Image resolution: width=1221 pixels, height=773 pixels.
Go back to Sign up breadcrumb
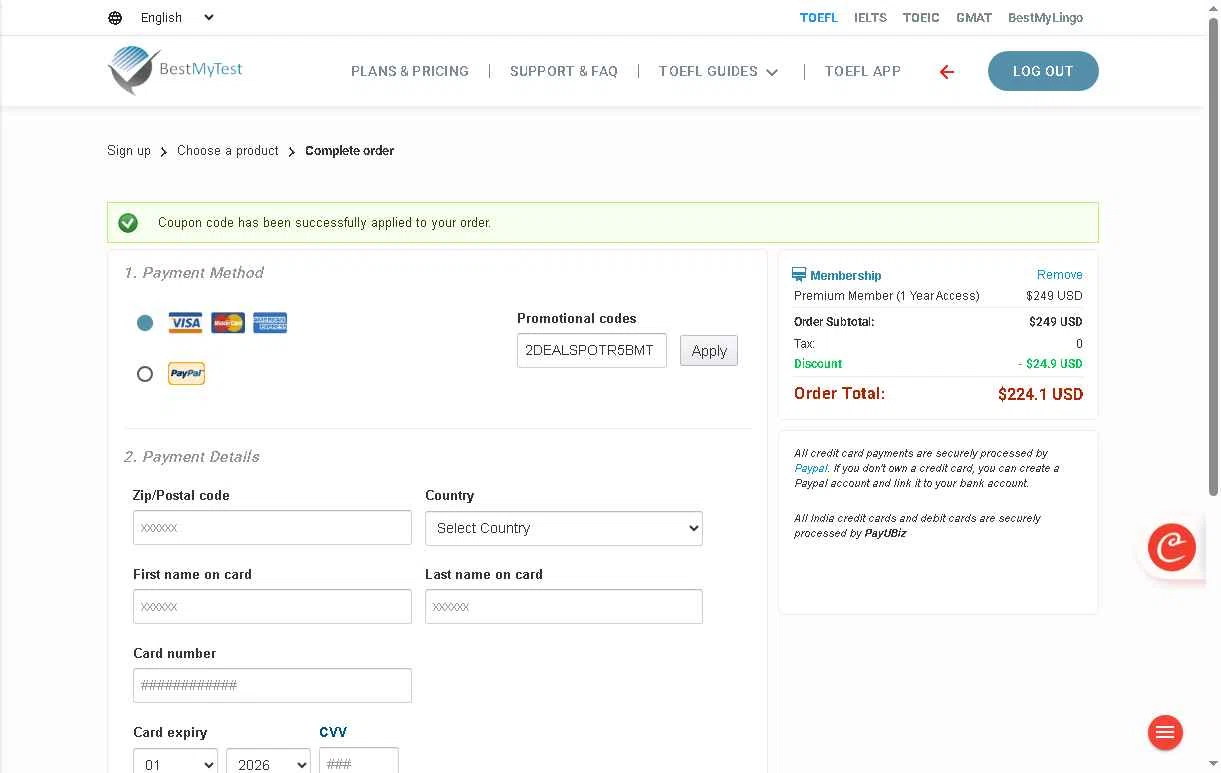pyautogui.click(x=129, y=151)
